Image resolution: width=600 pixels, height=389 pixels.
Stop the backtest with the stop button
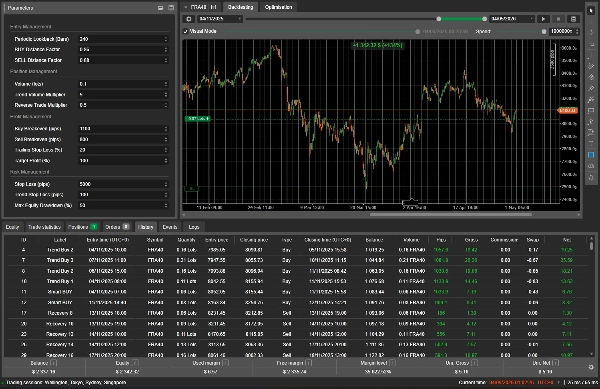click(x=558, y=19)
